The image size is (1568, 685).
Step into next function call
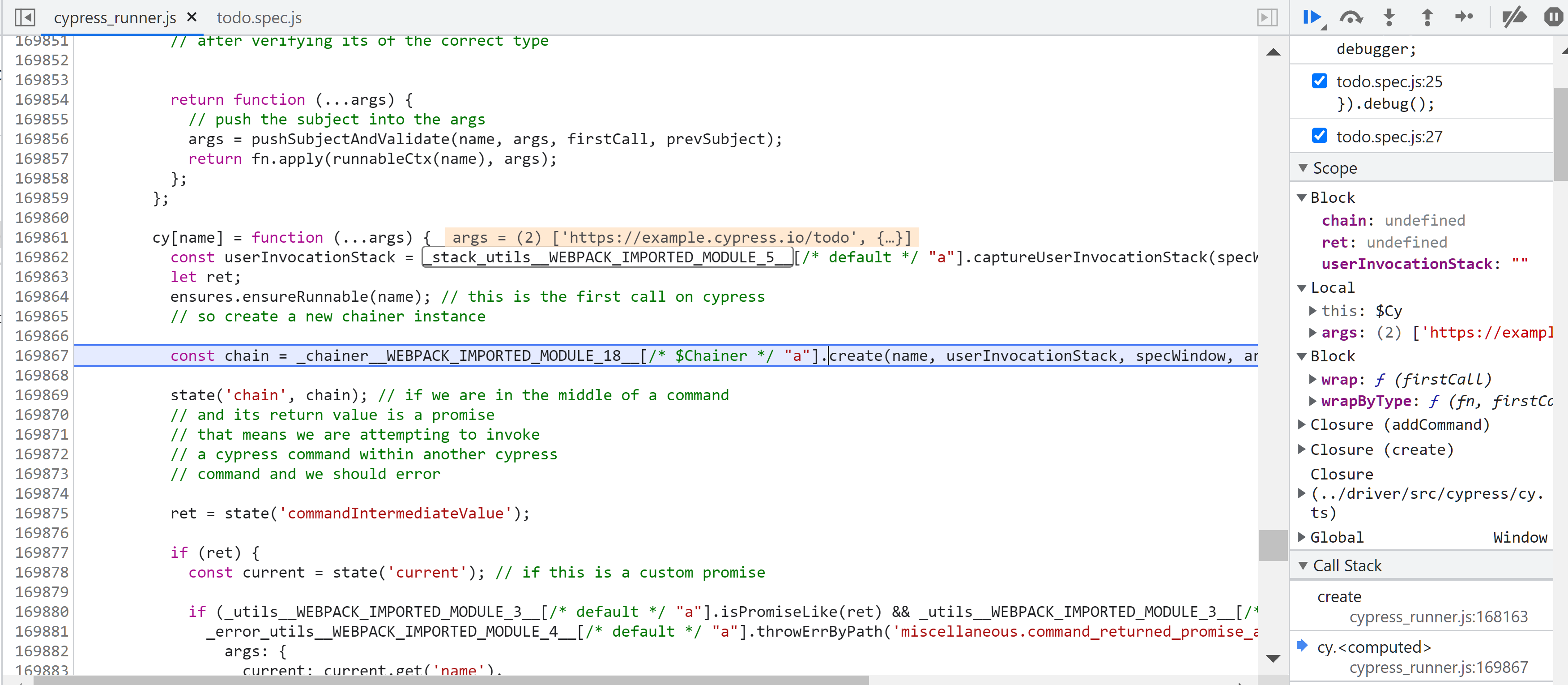coord(1389,17)
